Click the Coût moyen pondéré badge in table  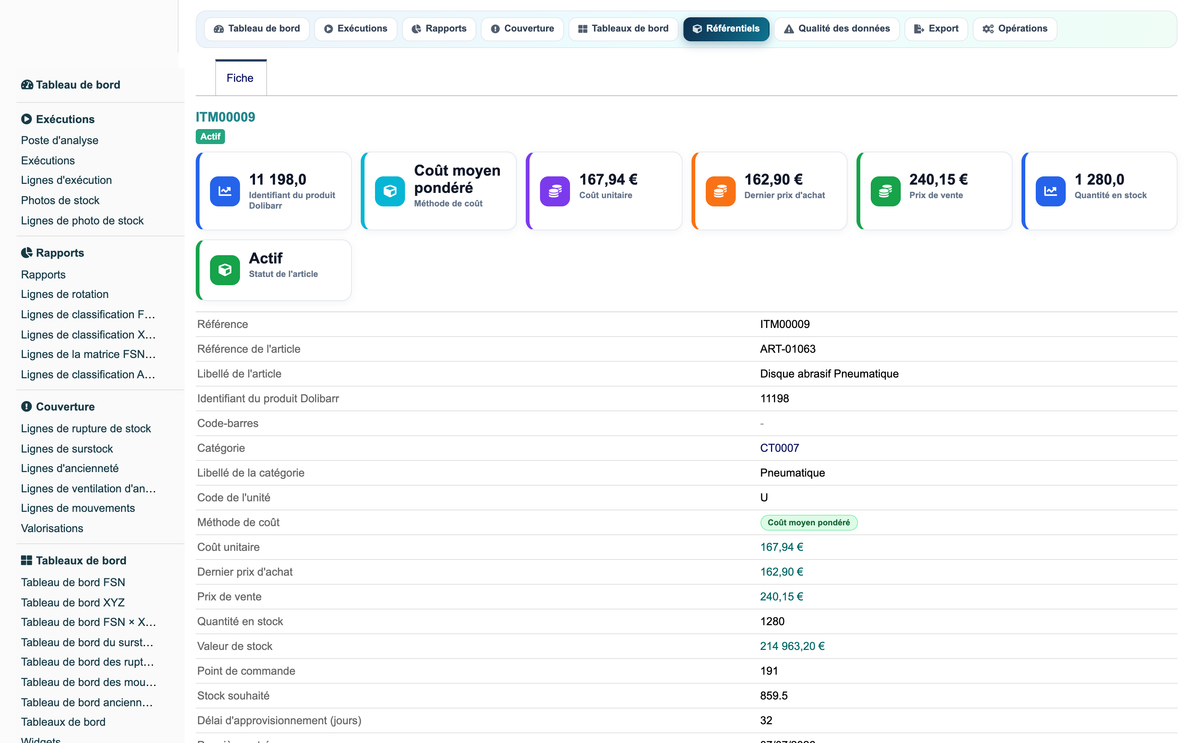coord(809,523)
